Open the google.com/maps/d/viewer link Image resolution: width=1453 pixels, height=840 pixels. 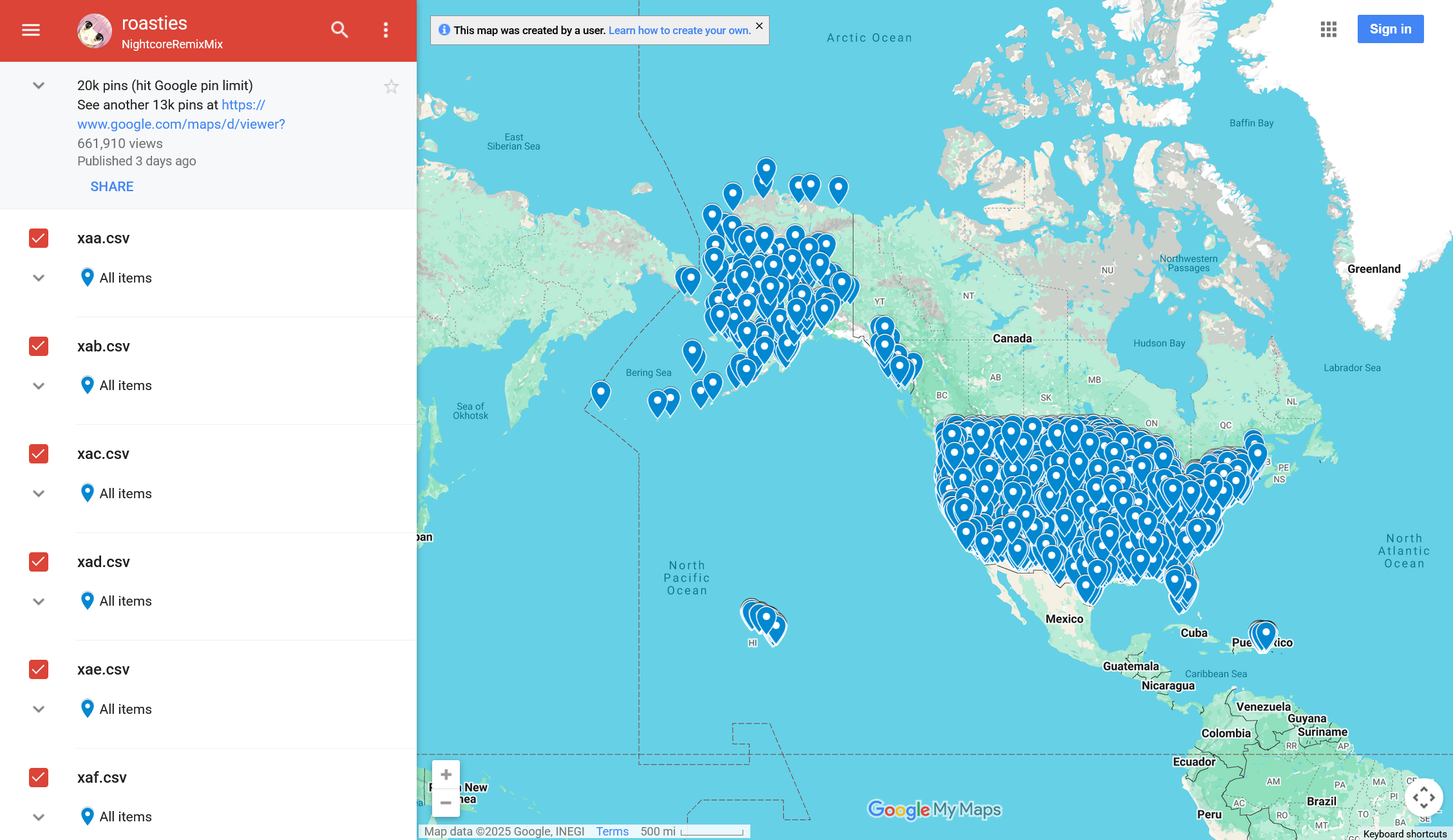pyautogui.click(x=181, y=115)
